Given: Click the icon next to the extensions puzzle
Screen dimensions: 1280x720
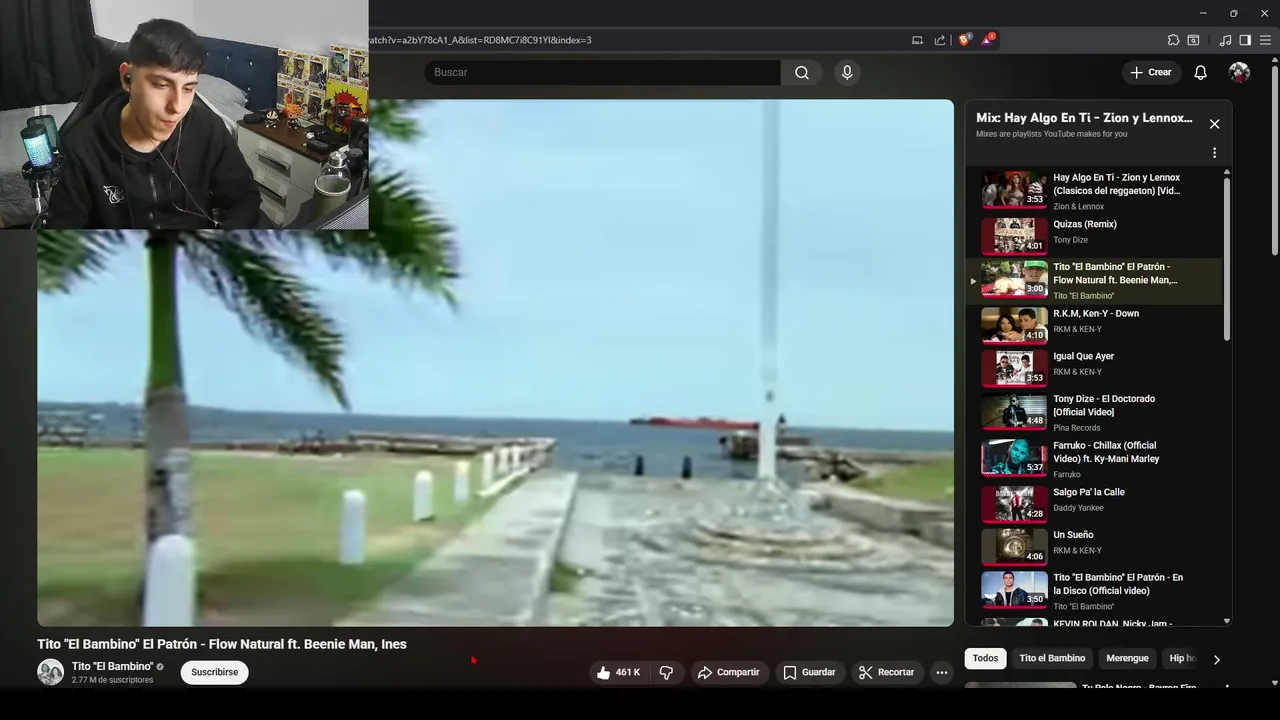Looking at the screenshot, I should coord(1193,40).
